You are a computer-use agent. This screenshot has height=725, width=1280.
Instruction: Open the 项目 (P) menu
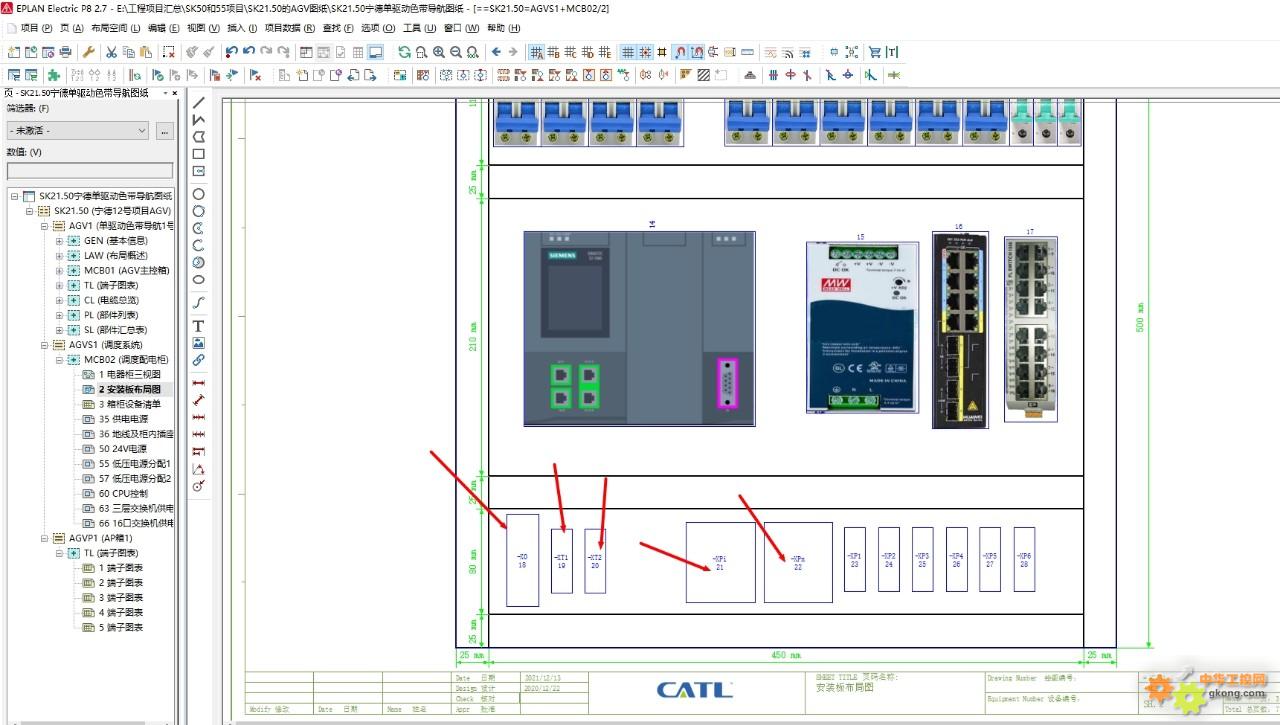[x=36, y=28]
